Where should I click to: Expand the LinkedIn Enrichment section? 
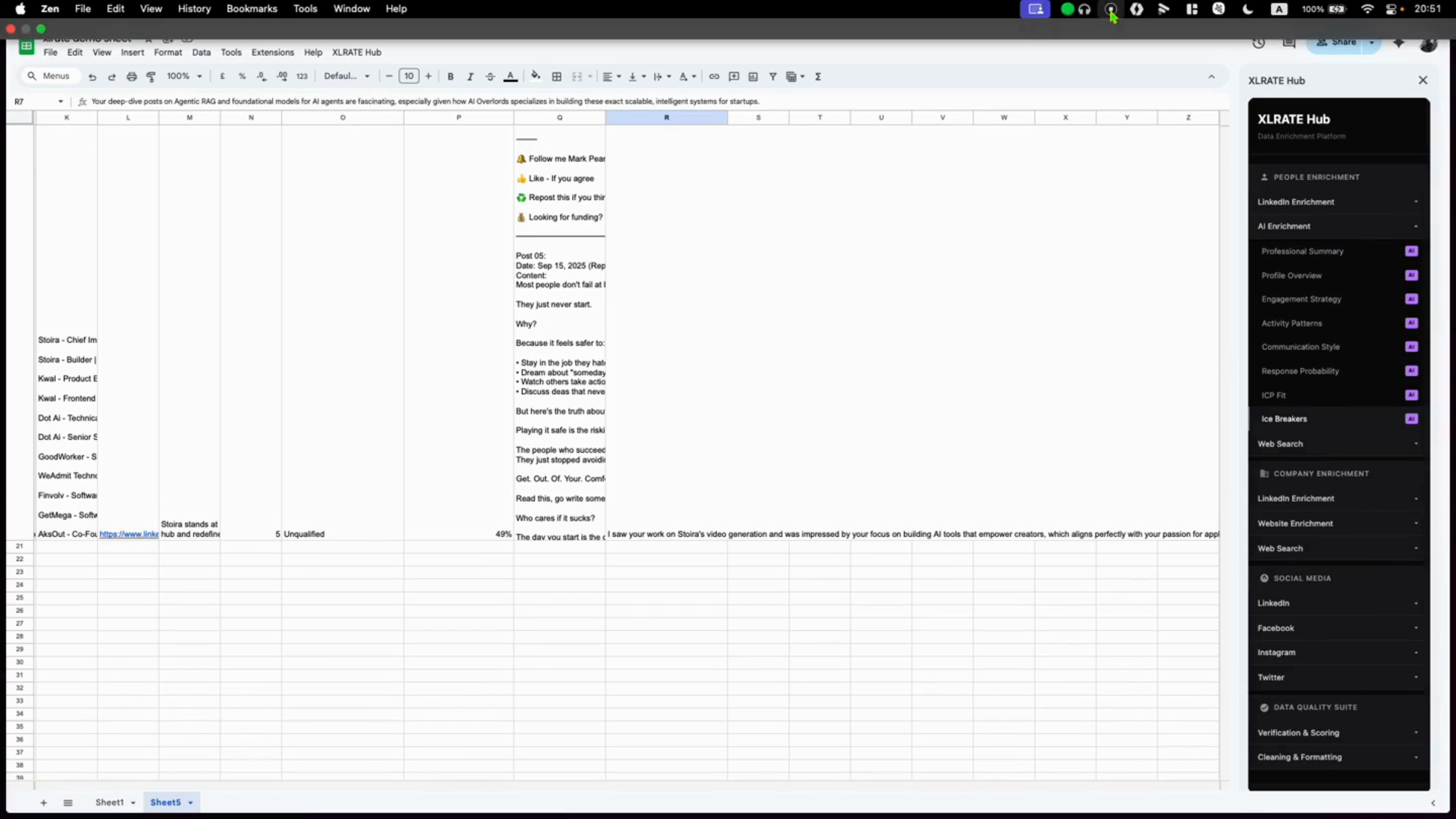(x=1338, y=202)
